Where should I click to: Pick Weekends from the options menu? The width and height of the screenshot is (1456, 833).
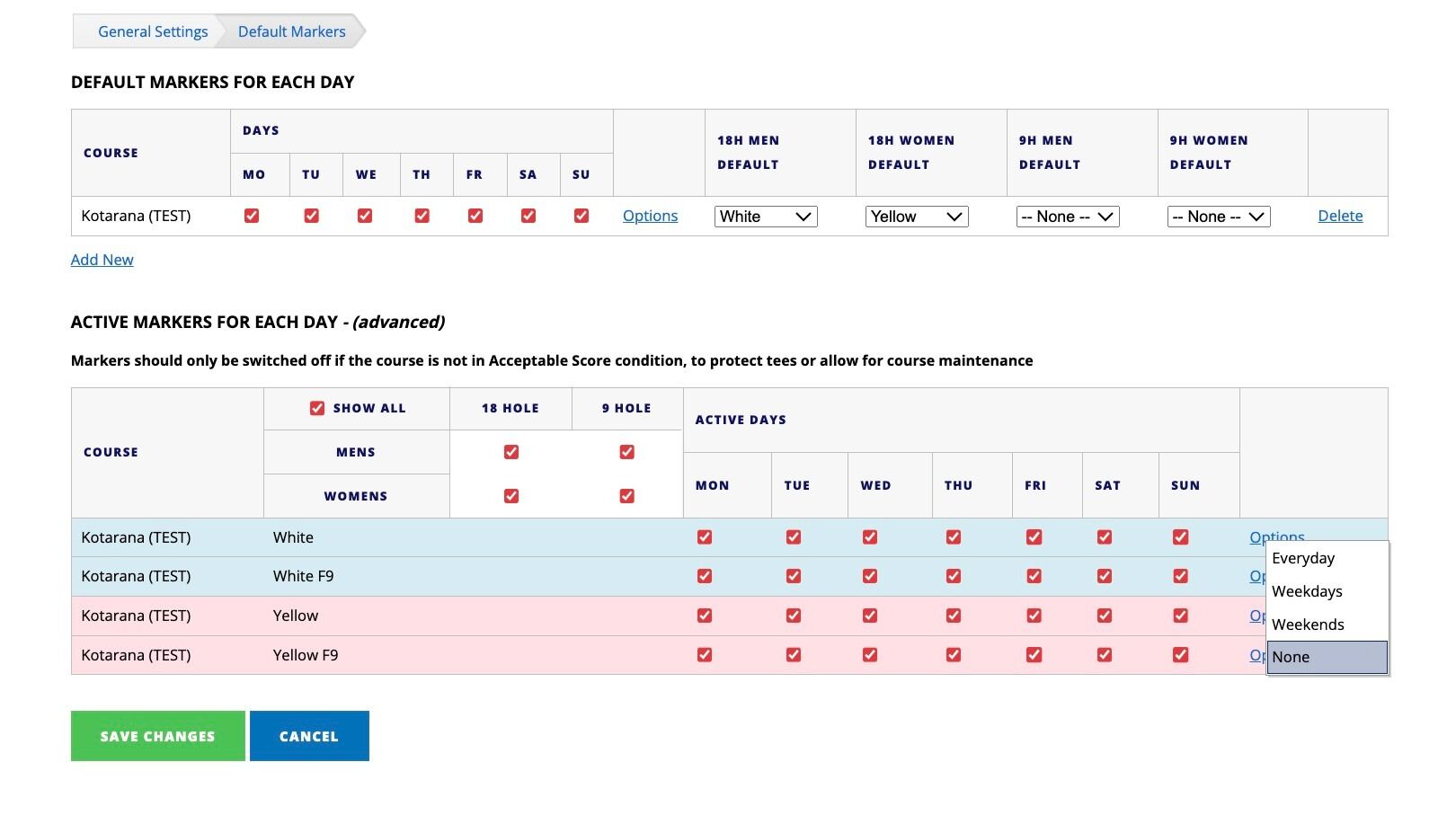tap(1327, 625)
